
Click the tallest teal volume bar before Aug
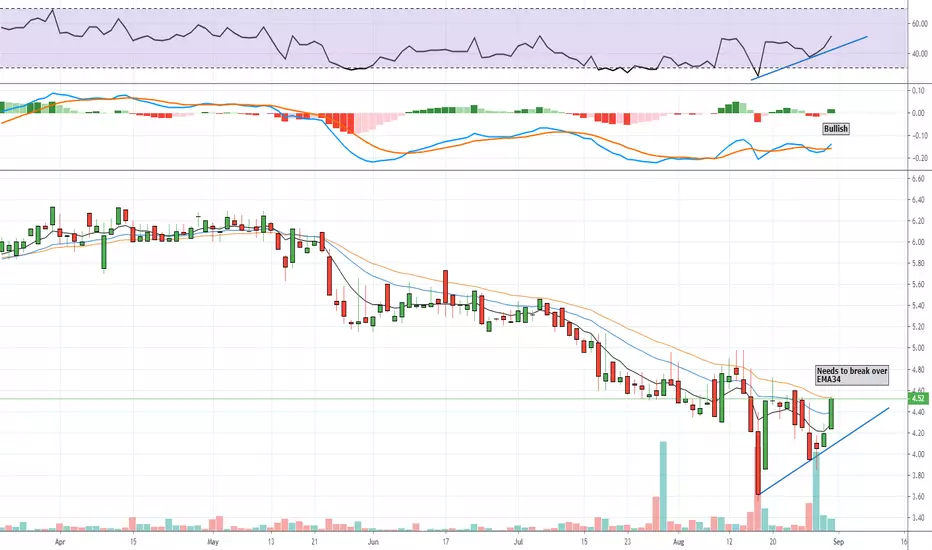coord(663,486)
